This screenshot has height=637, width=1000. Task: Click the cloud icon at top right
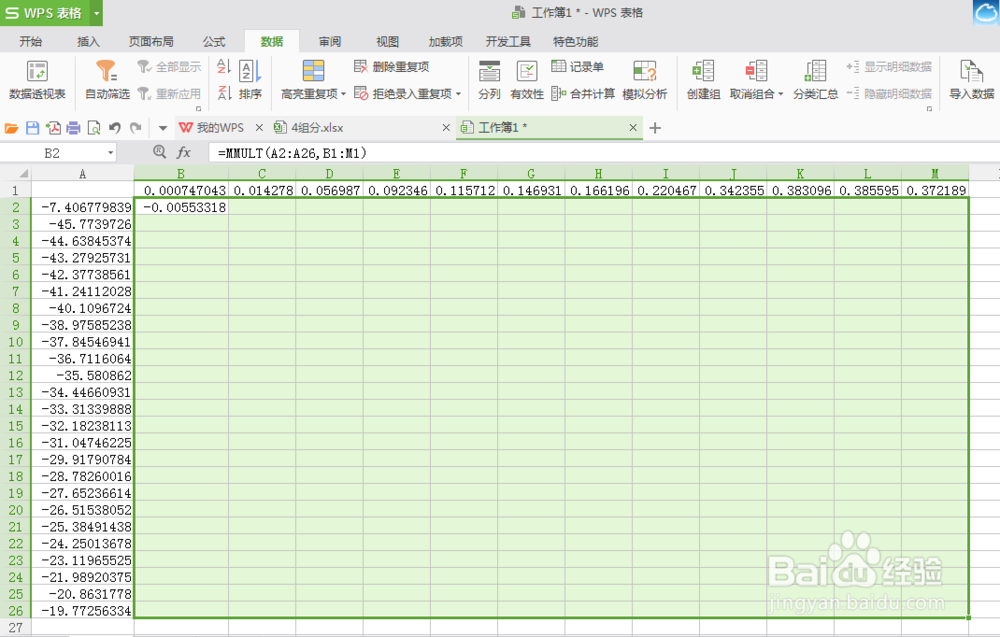tap(986, 13)
